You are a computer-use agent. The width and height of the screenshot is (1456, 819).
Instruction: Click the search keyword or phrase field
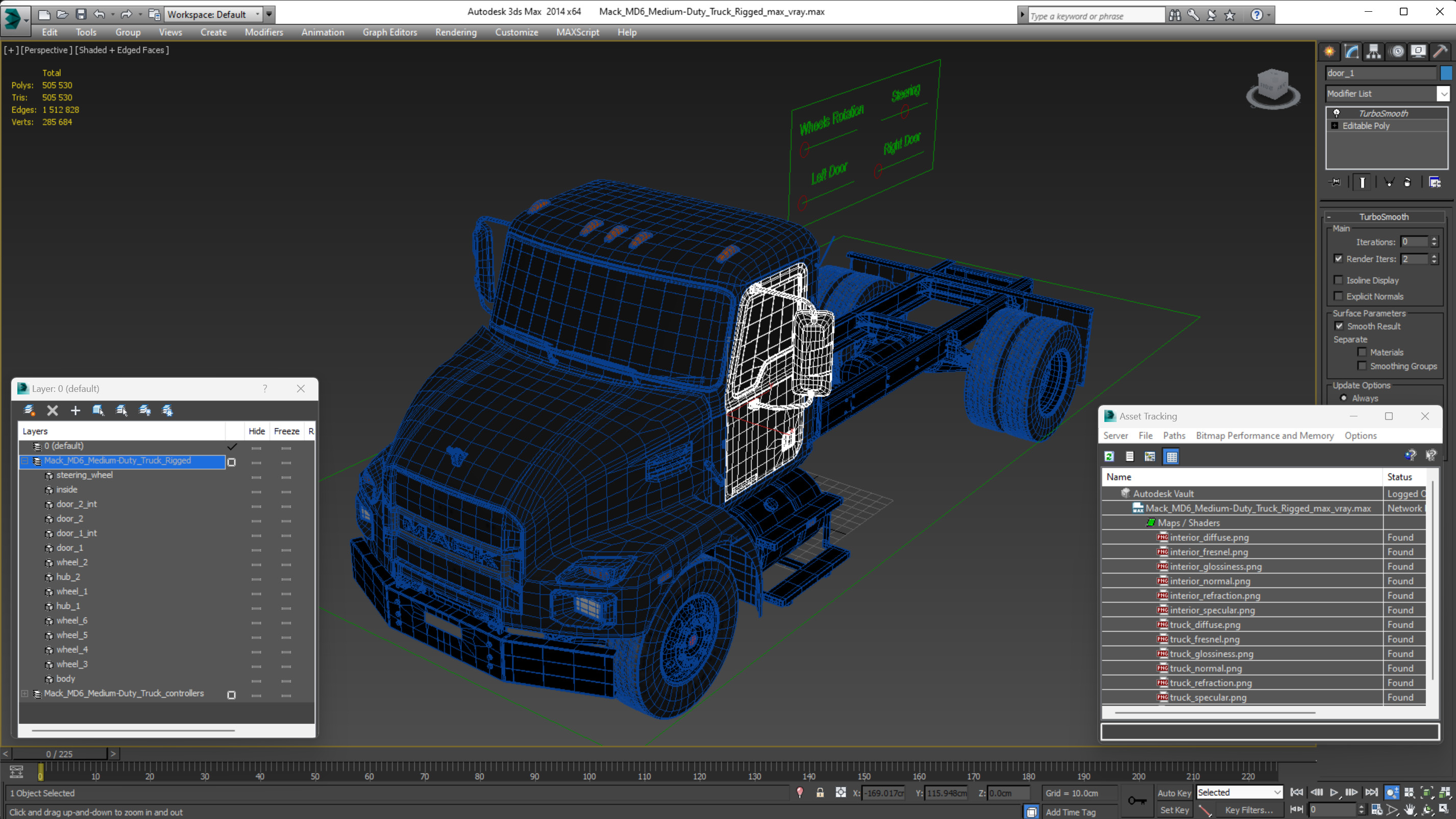pyautogui.click(x=1096, y=16)
